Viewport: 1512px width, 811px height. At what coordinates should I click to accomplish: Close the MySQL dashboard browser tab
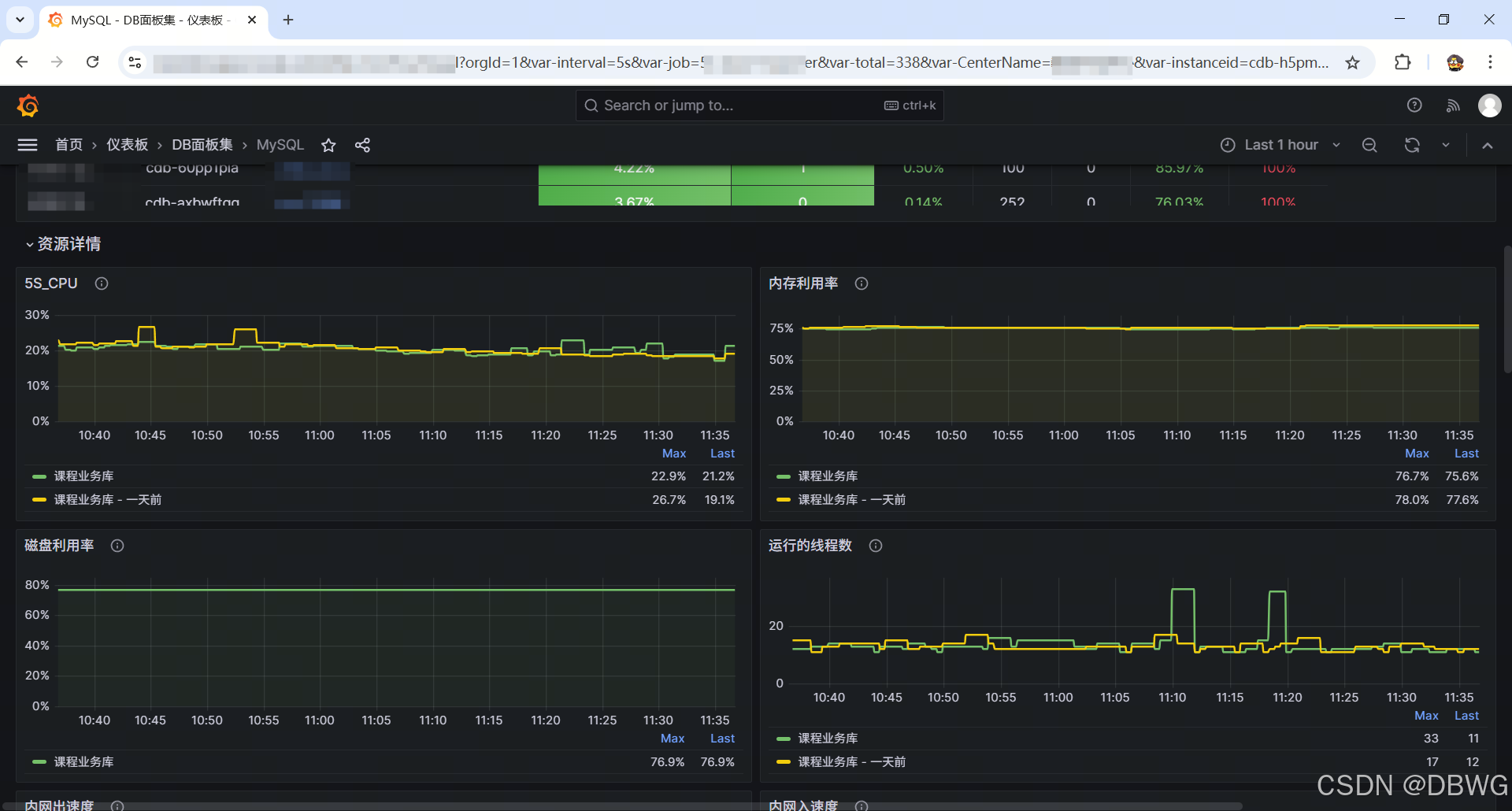point(252,20)
